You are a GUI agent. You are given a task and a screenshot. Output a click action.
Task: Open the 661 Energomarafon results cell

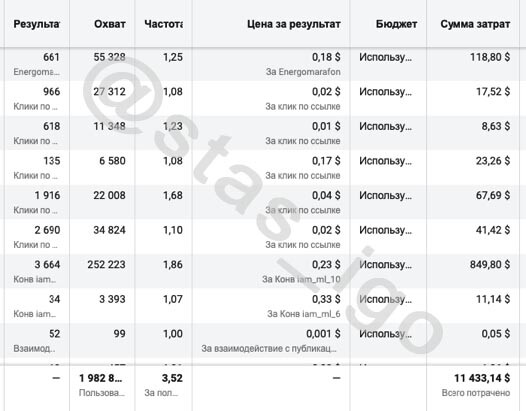pos(37,64)
